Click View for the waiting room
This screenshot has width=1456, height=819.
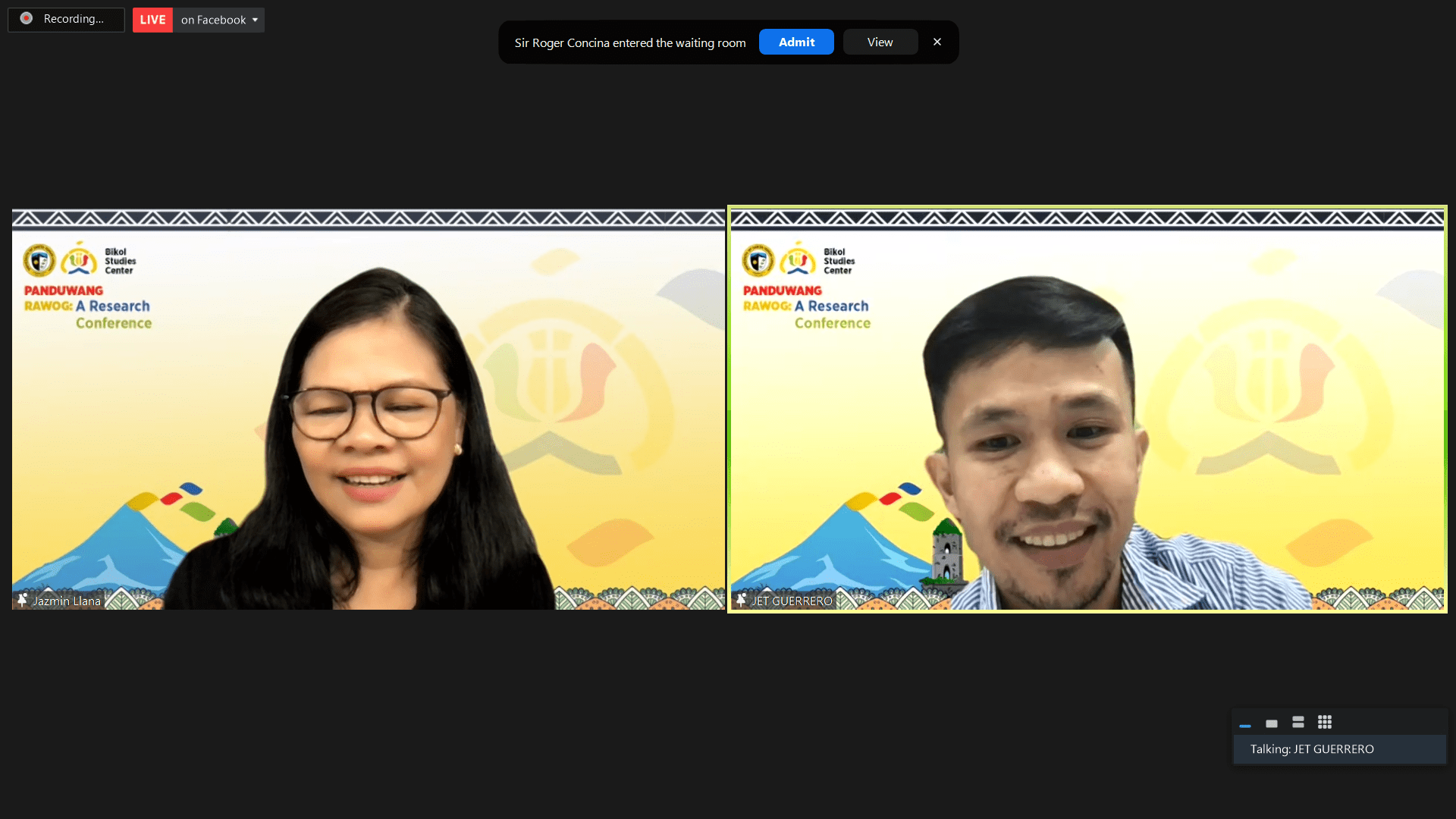880,42
